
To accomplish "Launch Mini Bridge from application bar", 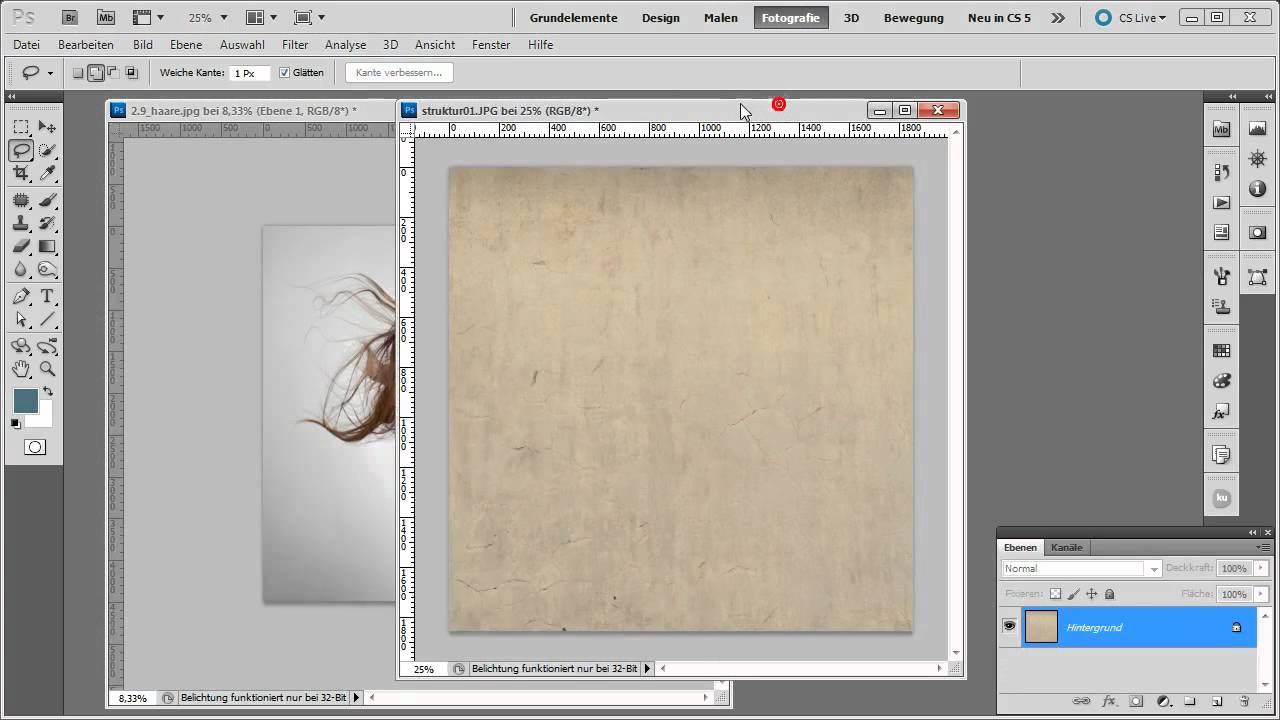I will tap(105, 18).
